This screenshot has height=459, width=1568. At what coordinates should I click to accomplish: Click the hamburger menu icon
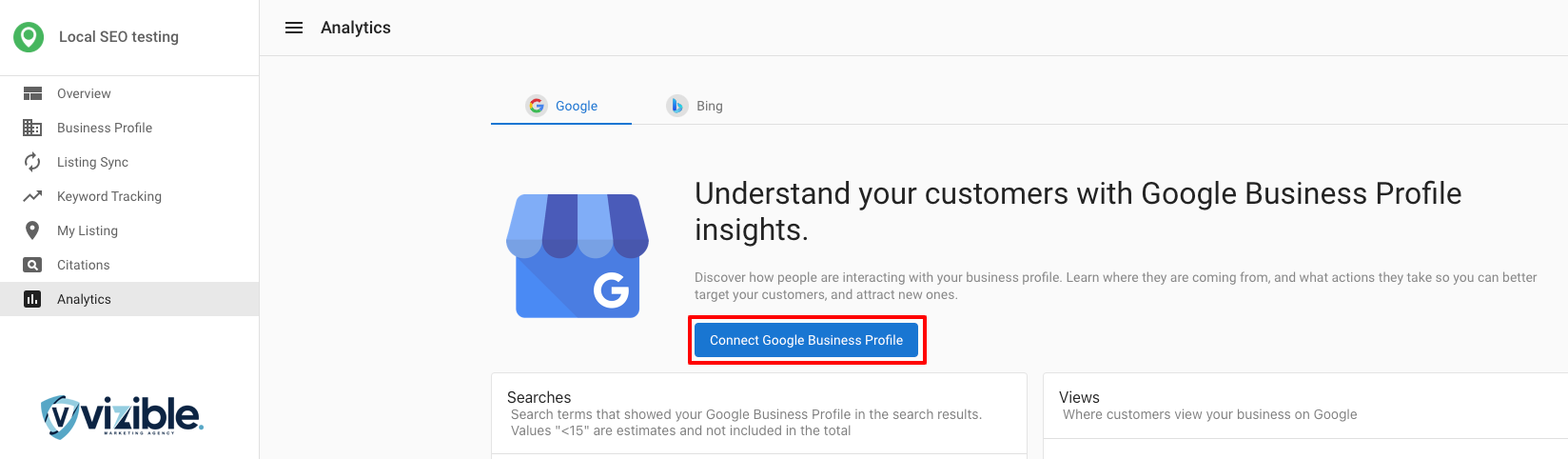294,29
